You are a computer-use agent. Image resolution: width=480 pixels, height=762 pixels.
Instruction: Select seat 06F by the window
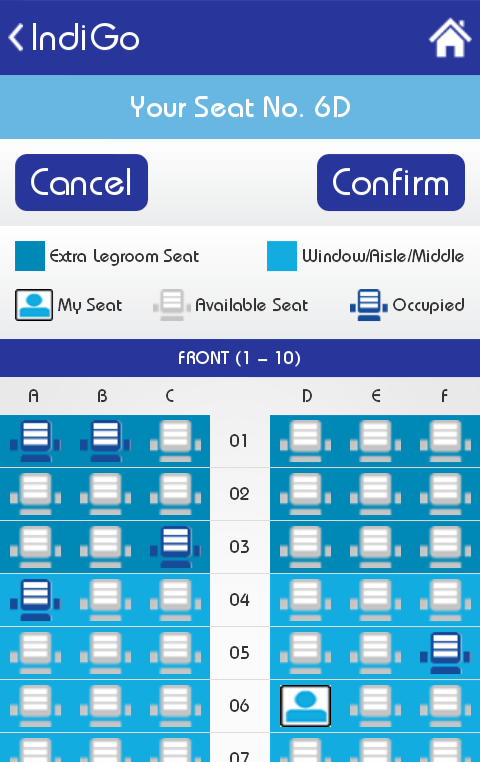[x=445, y=706]
